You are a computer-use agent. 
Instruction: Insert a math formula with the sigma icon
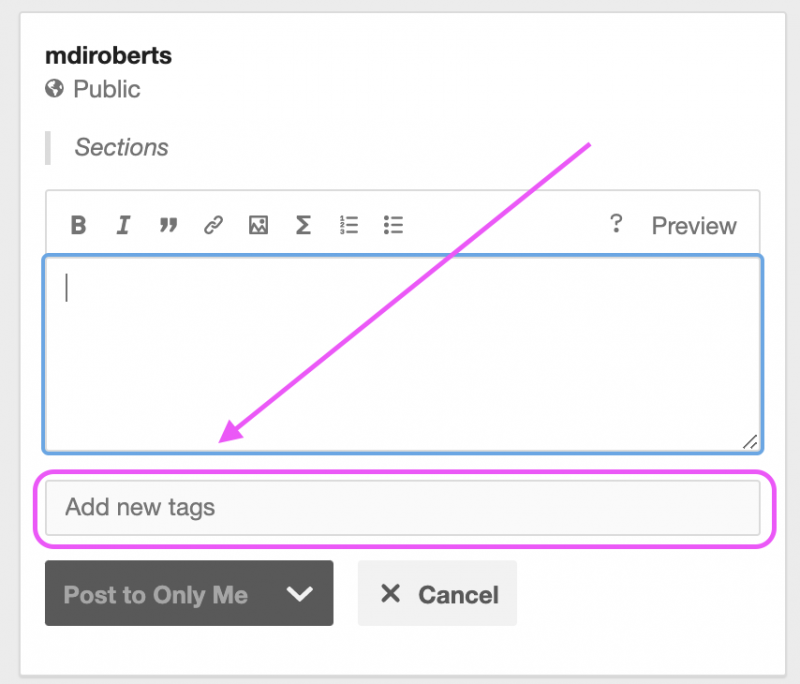[x=303, y=225]
